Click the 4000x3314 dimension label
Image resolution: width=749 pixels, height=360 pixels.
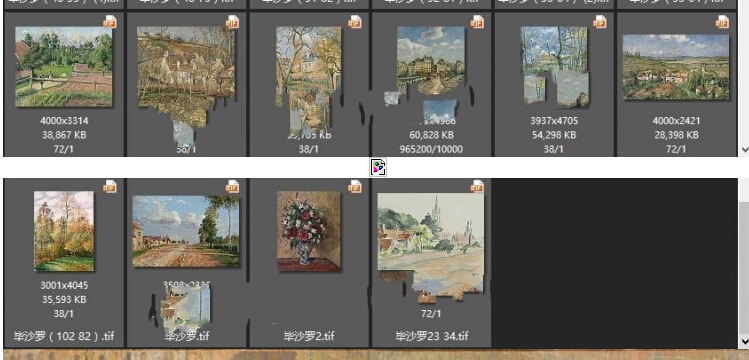point(64,121)
